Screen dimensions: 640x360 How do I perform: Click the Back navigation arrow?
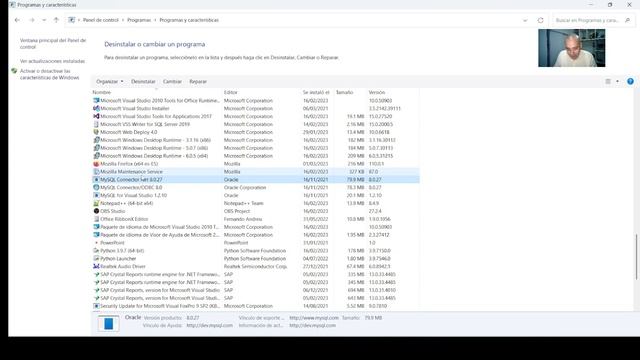[17, 20]
